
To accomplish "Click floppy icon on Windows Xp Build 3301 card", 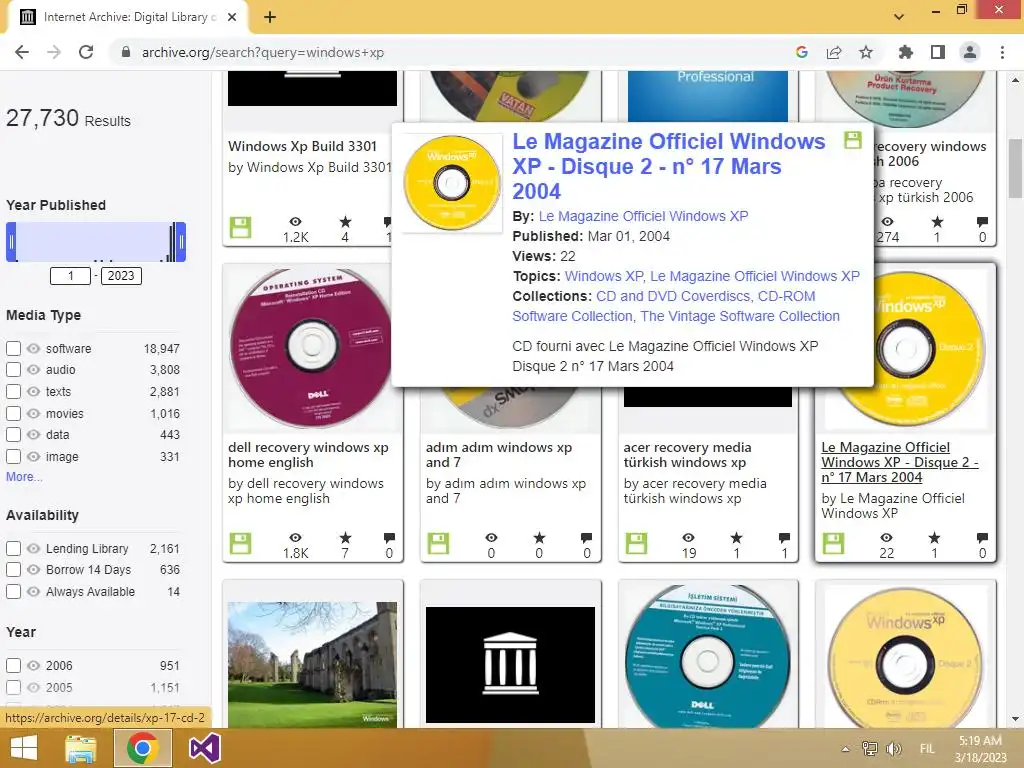I will (240, 227).
